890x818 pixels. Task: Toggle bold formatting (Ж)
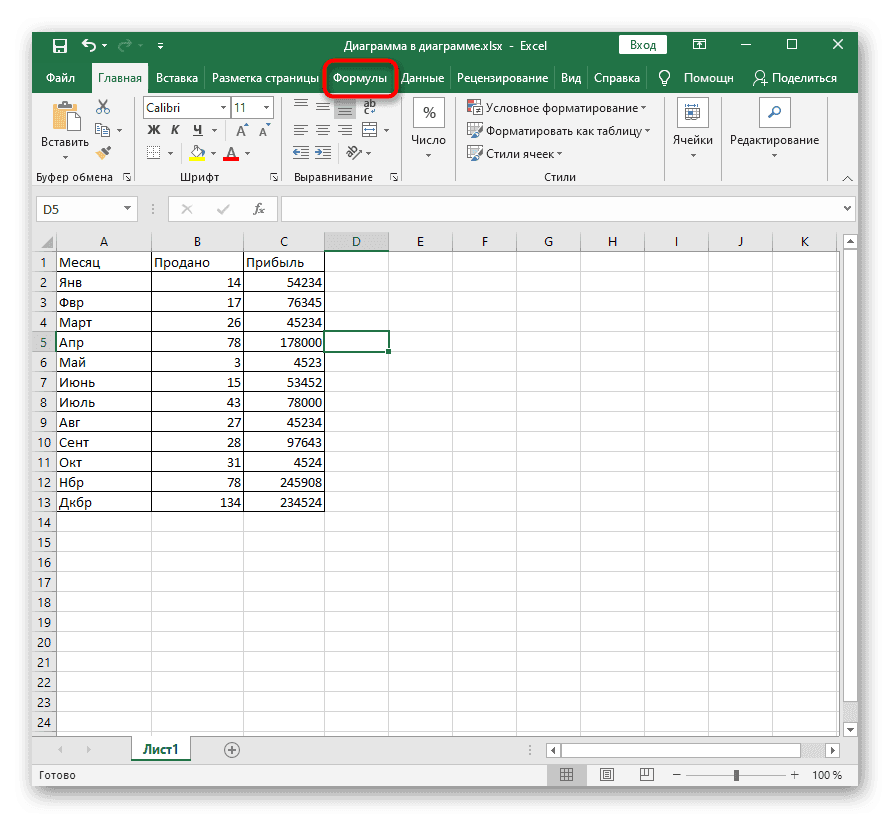(x=153, y=130)
